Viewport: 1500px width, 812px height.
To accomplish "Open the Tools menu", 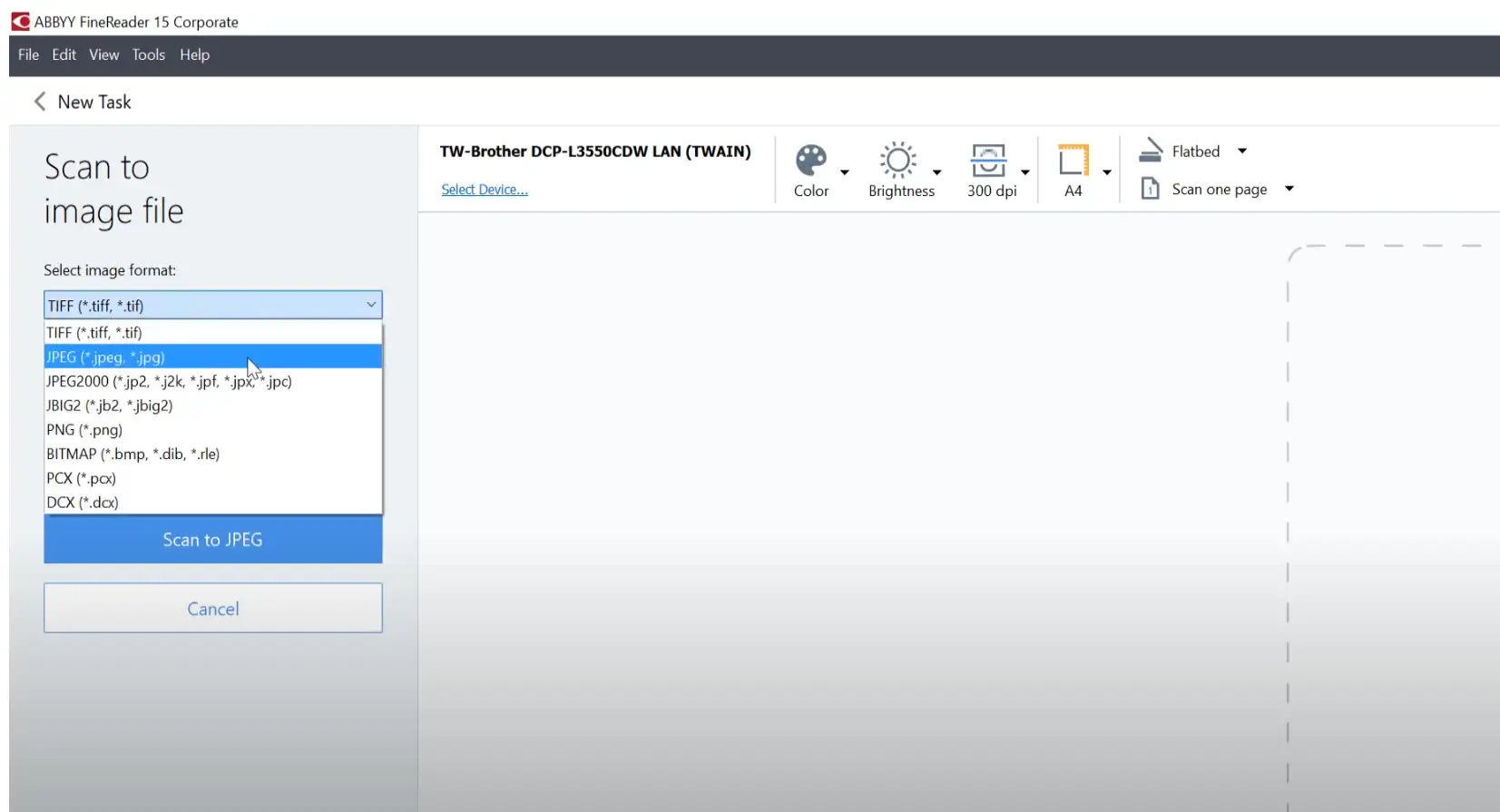I will pos(148,54).
